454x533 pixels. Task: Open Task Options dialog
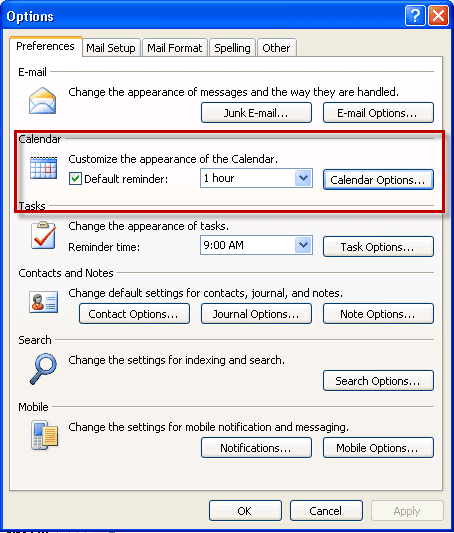[378, 246]
